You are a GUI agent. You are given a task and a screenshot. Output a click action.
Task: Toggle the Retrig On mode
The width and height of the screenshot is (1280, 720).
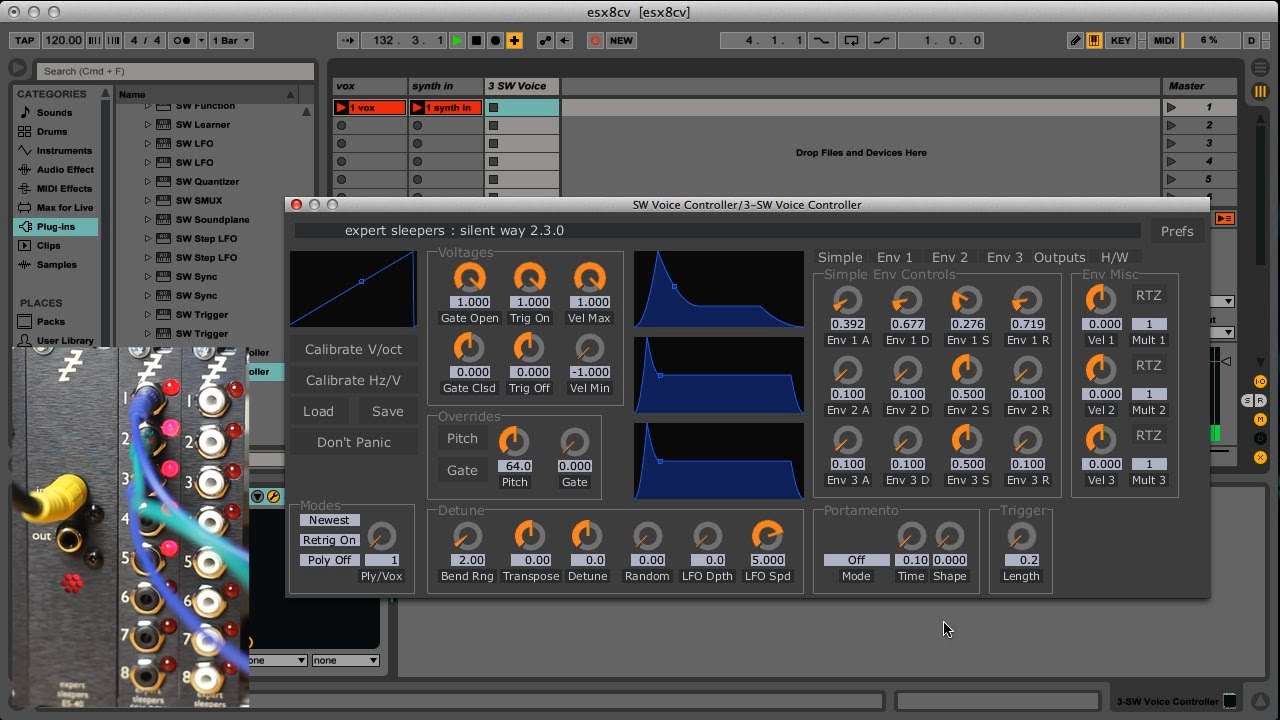329,540
